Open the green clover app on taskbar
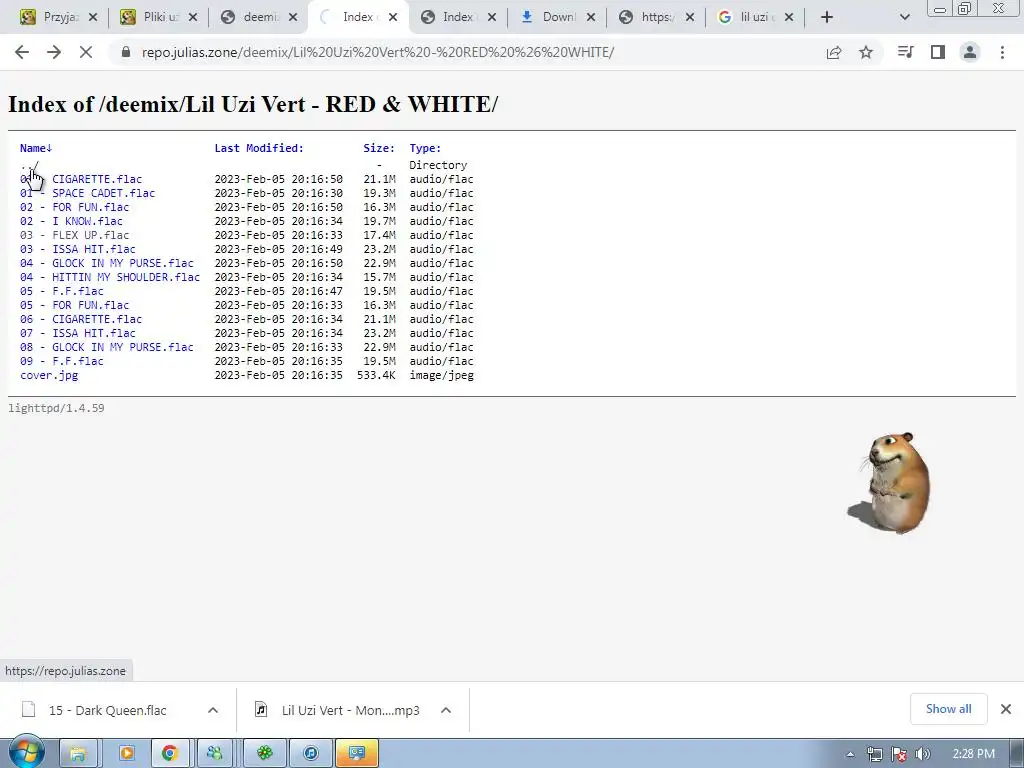Screen dimensions: 1024x768 pyautogui.click(x=264, y=754)
